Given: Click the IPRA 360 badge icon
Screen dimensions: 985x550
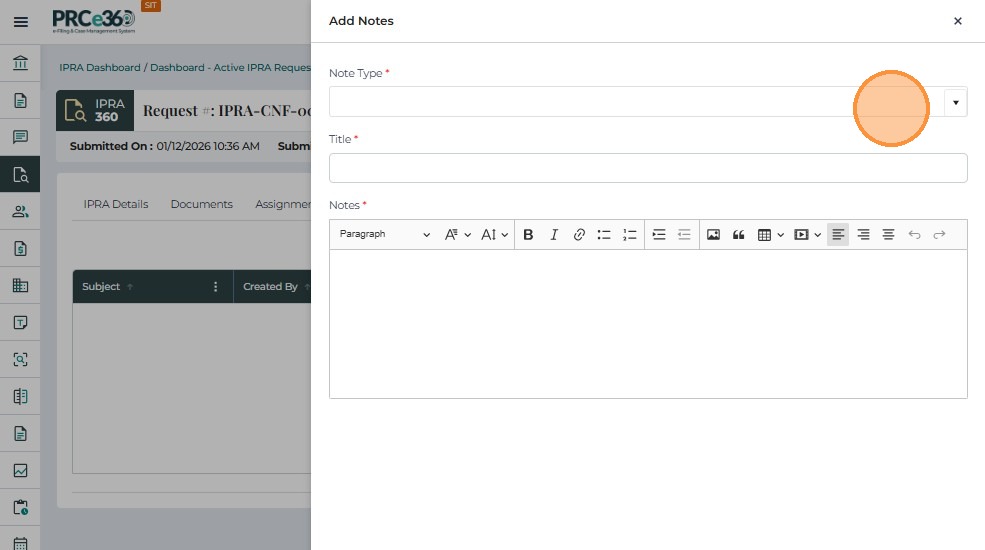Looking at the screenshot, I should [95, 110].
